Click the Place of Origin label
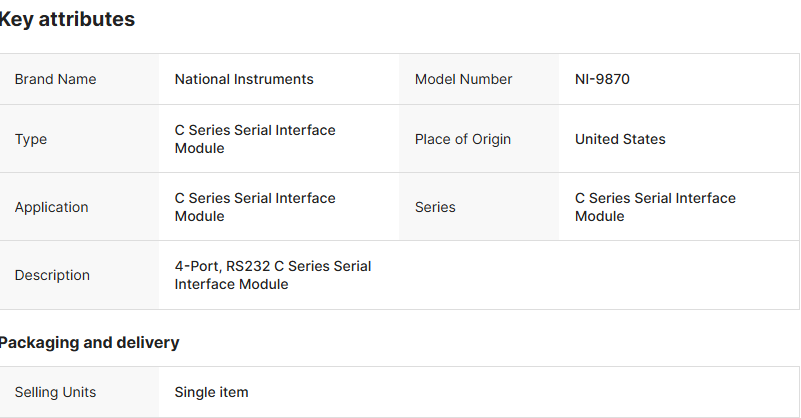The image size is (801, 418). click(462, 139)
